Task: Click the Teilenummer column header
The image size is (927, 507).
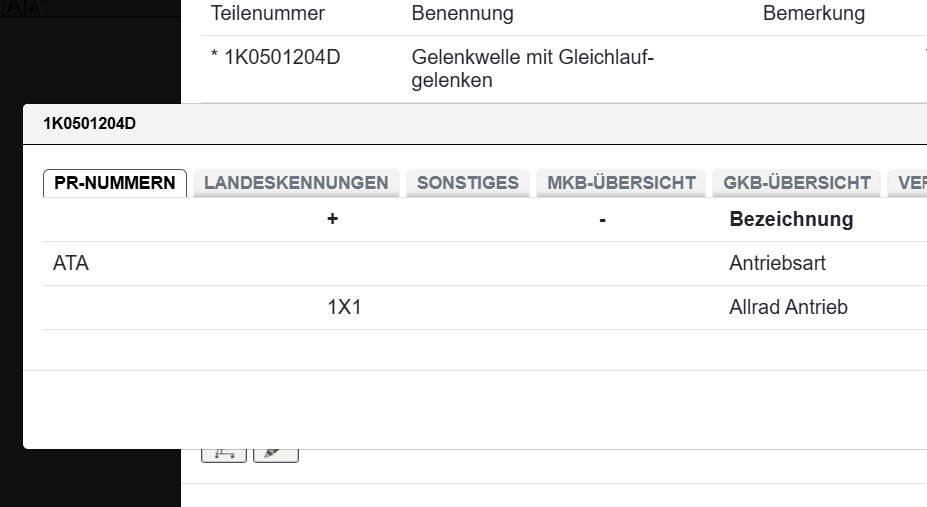Action: click(x=268, y=14)
